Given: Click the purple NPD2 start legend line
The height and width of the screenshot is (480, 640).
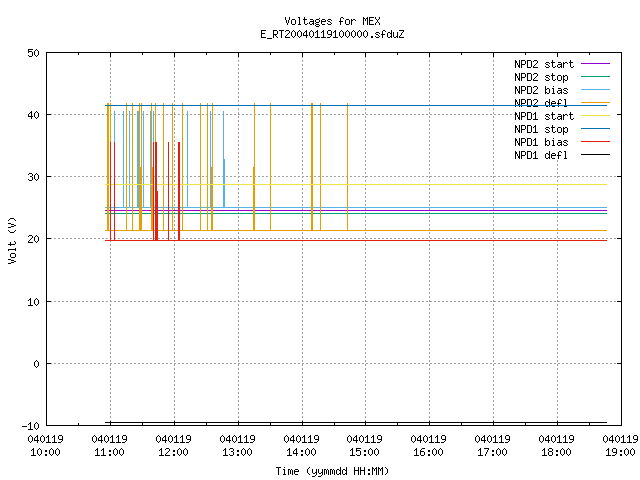Looking at the screenshot, I should (x=595, y=64).
